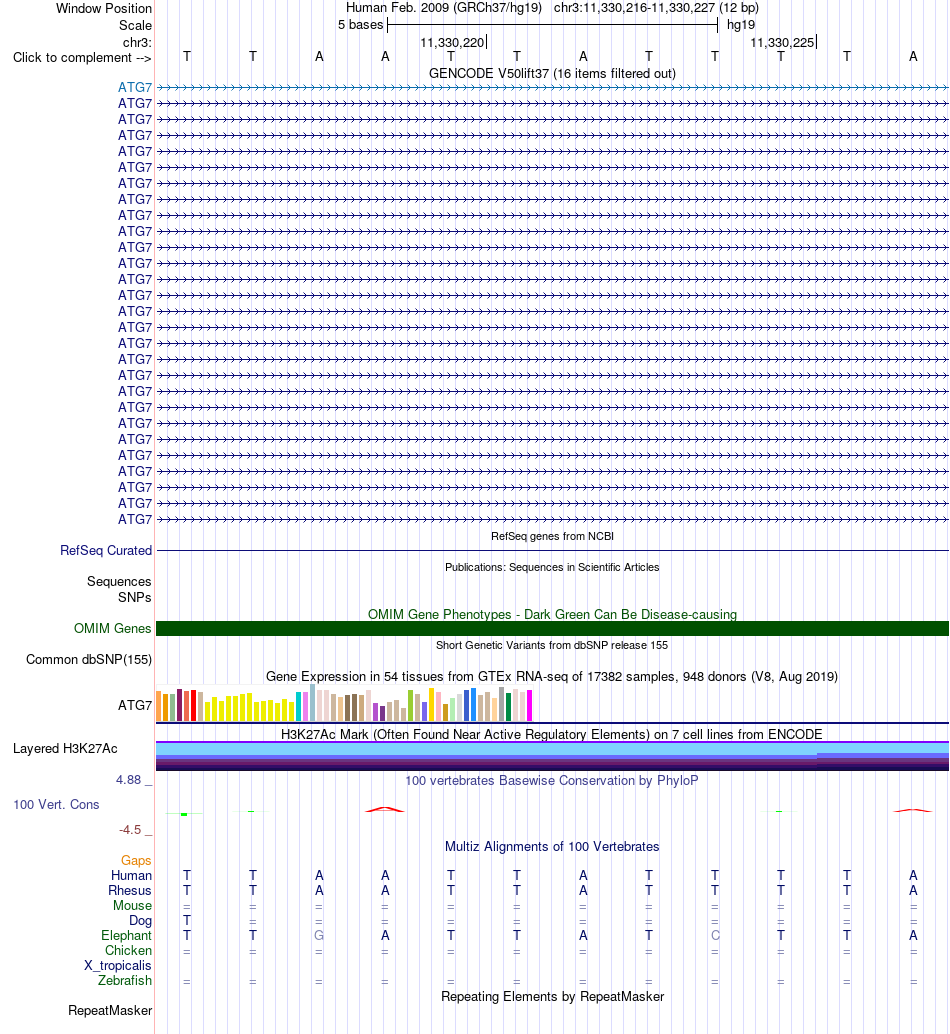Open the 'RefSeq genes from NCBI' track title

pos(552,536)
